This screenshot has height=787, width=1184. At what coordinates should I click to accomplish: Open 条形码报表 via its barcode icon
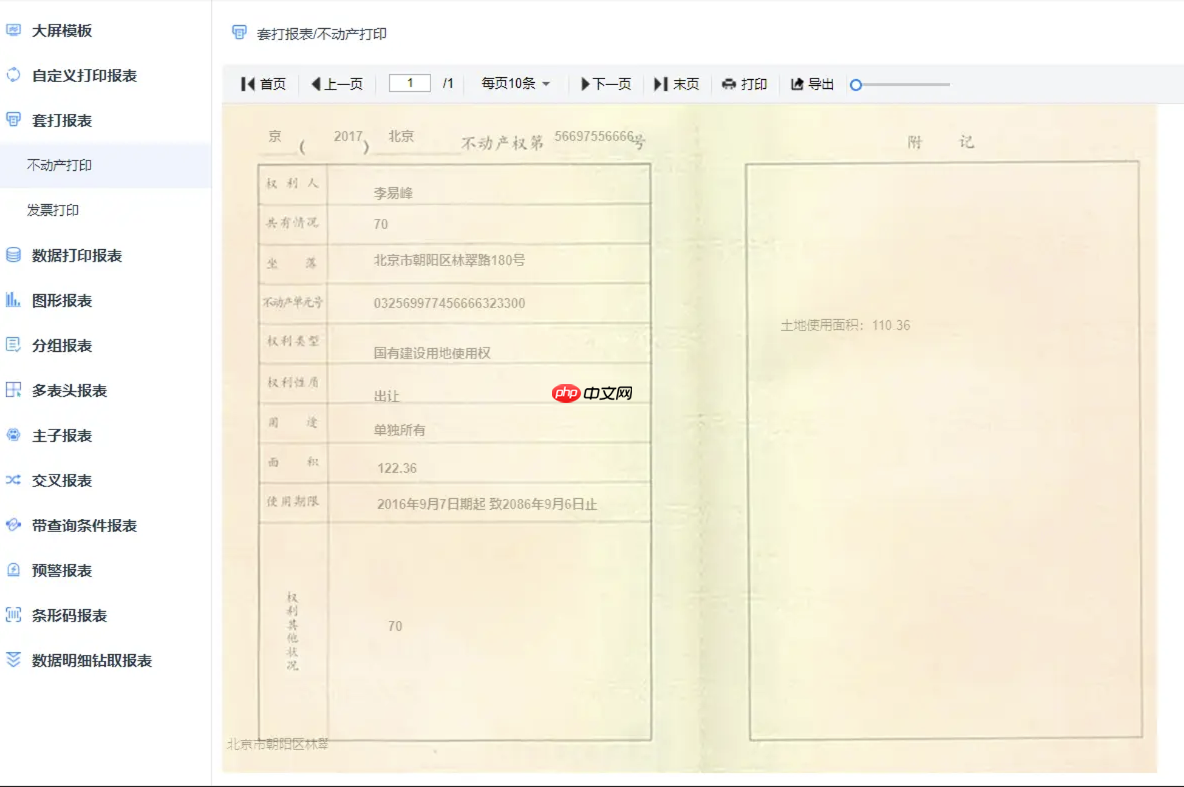coord(13,616)
